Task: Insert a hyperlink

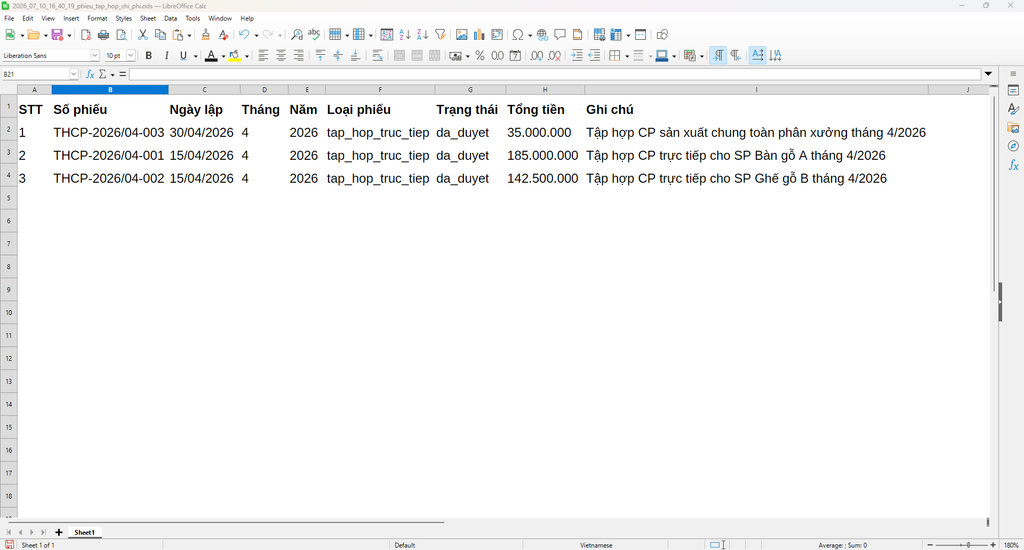Action: coord(542,35)
